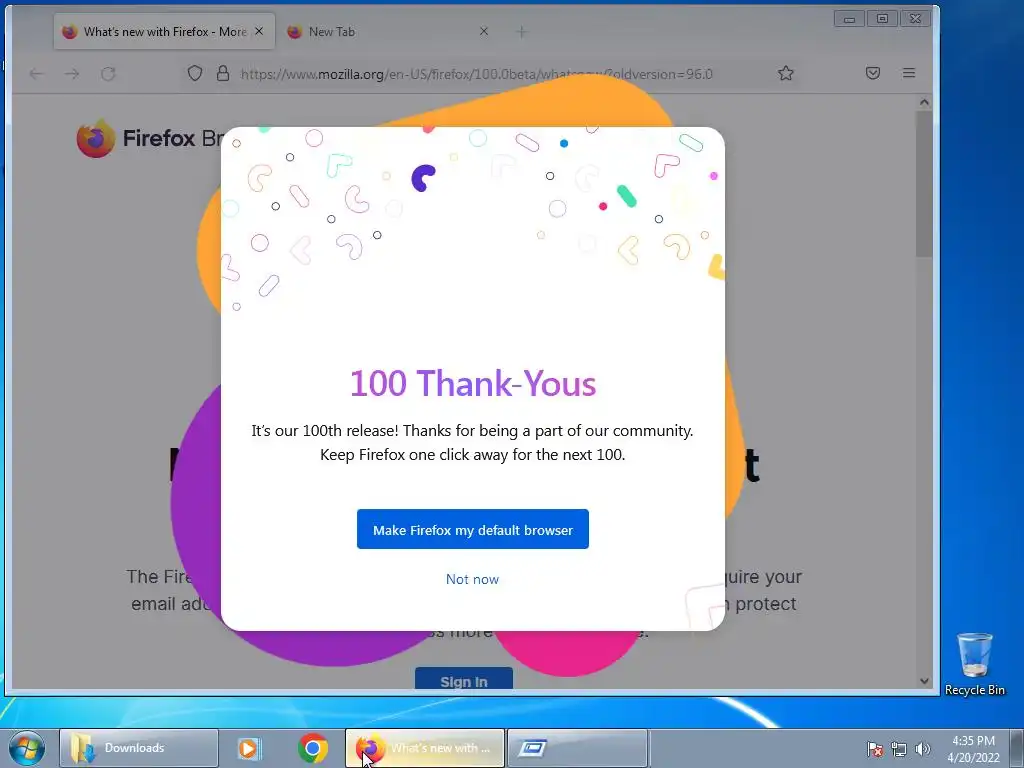Go back with the back arrow

[x=37, y=74]
